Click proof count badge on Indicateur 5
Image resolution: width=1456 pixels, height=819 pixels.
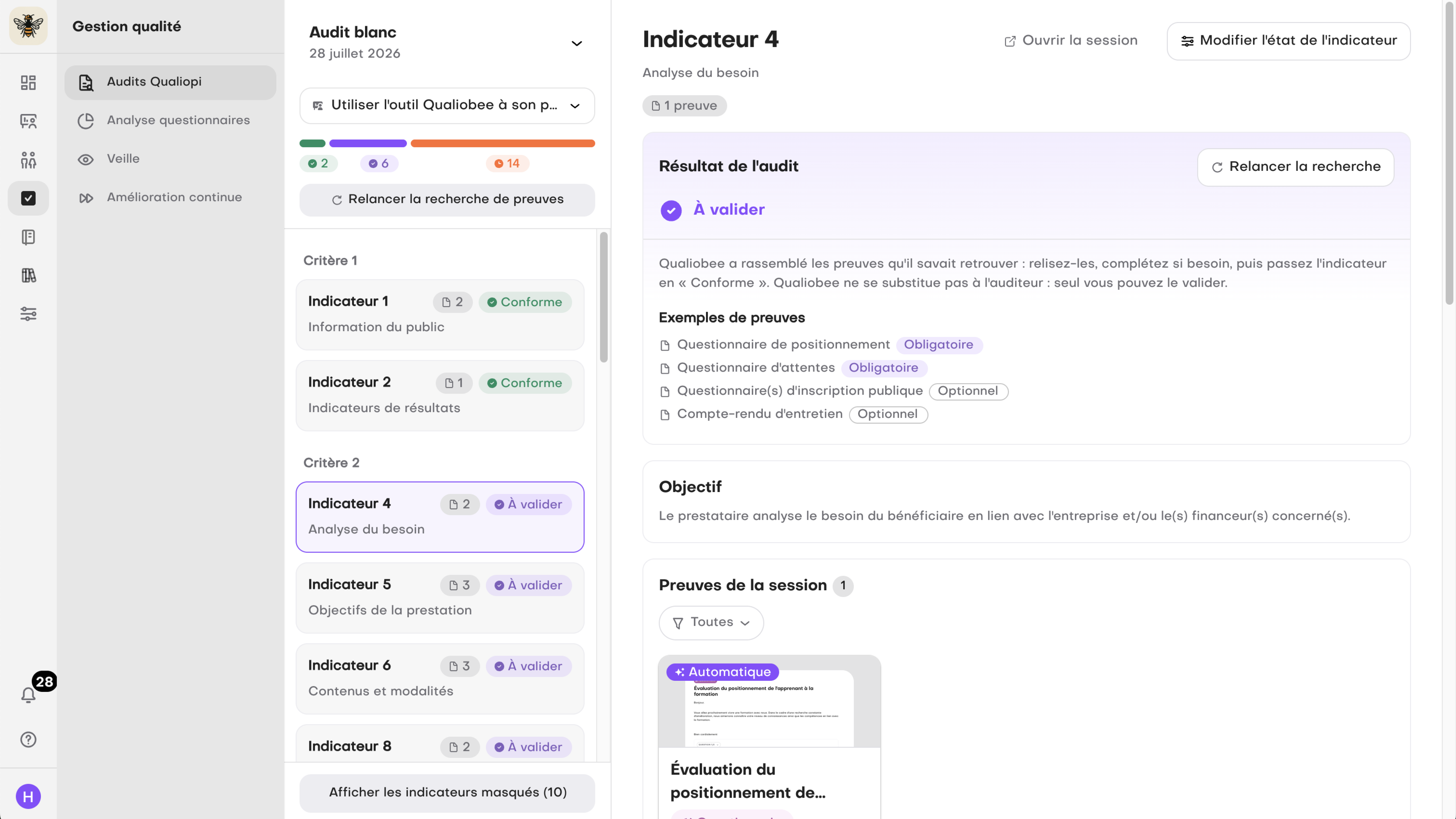460,585
